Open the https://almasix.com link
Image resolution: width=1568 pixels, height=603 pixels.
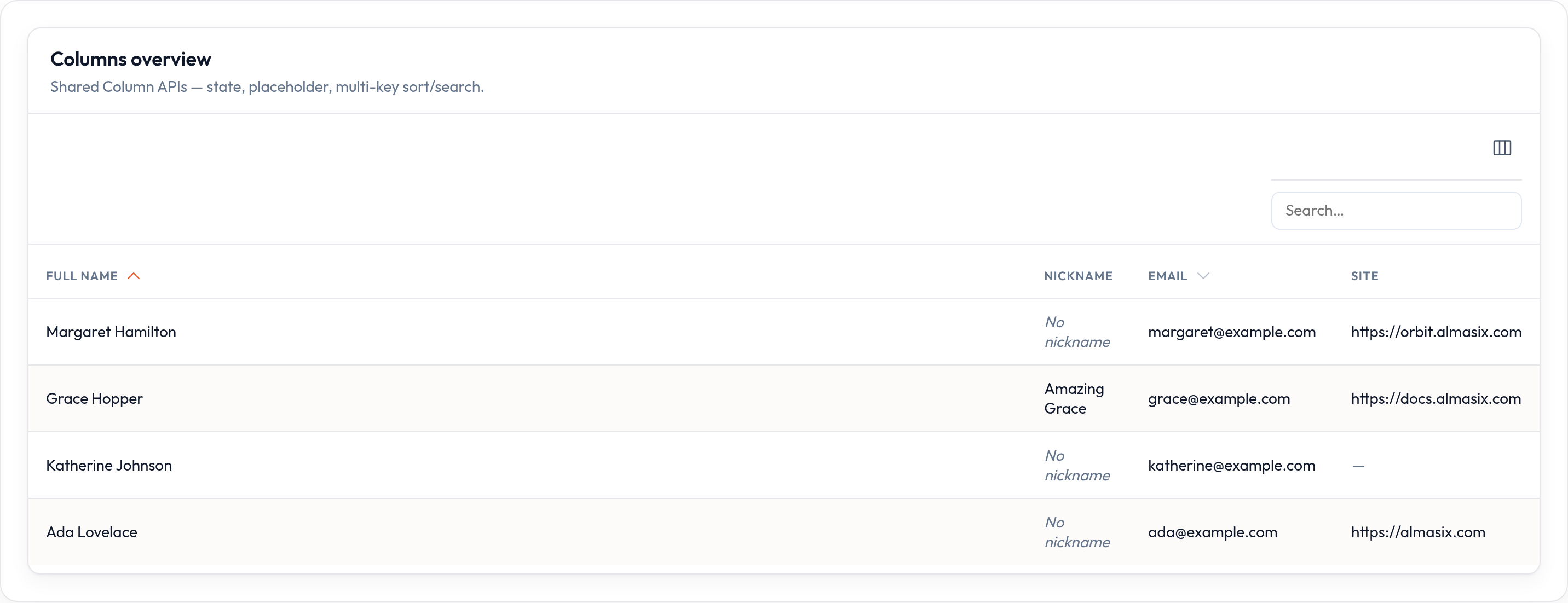click(x=1417, y=532)
